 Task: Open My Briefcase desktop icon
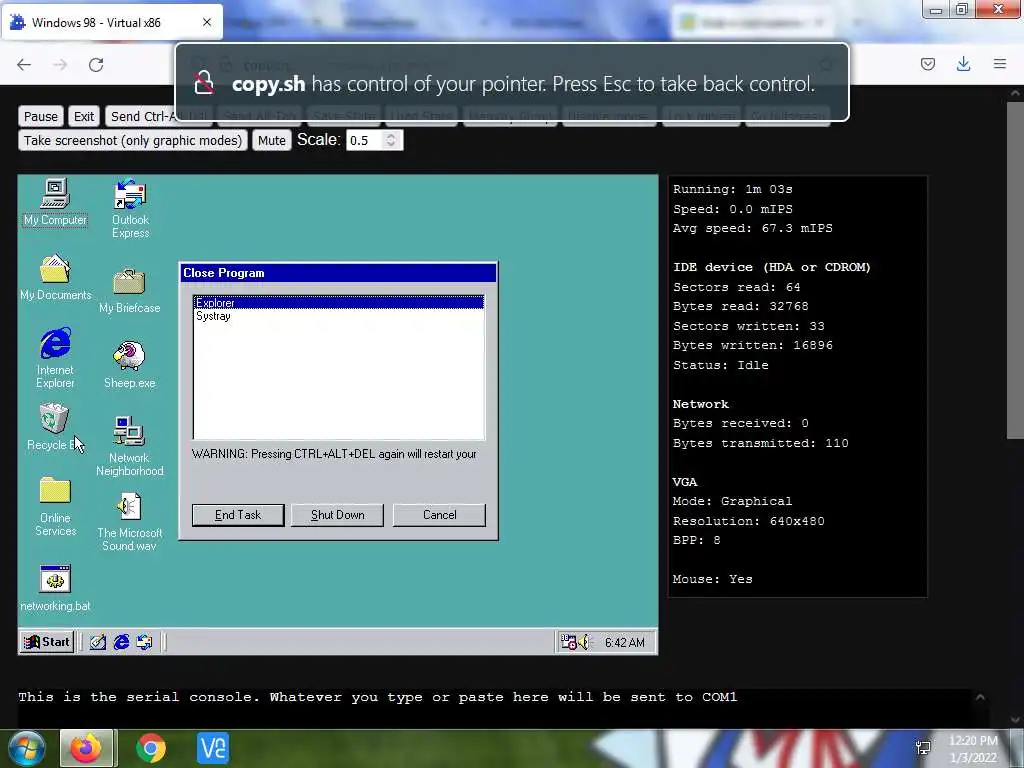click(x=129, y=290)
